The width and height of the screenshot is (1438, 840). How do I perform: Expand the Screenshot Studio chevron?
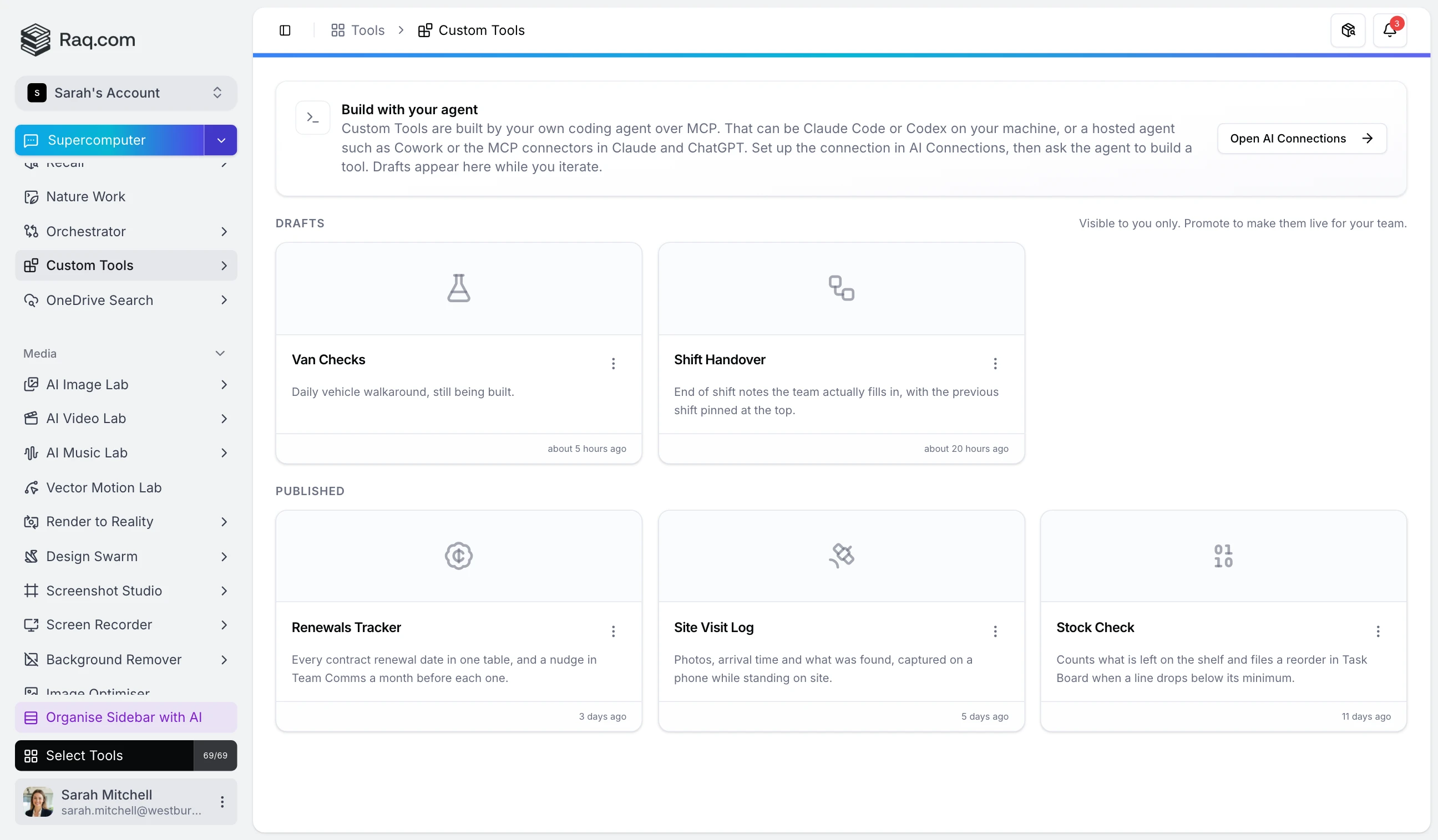click(x=224, y=591)
